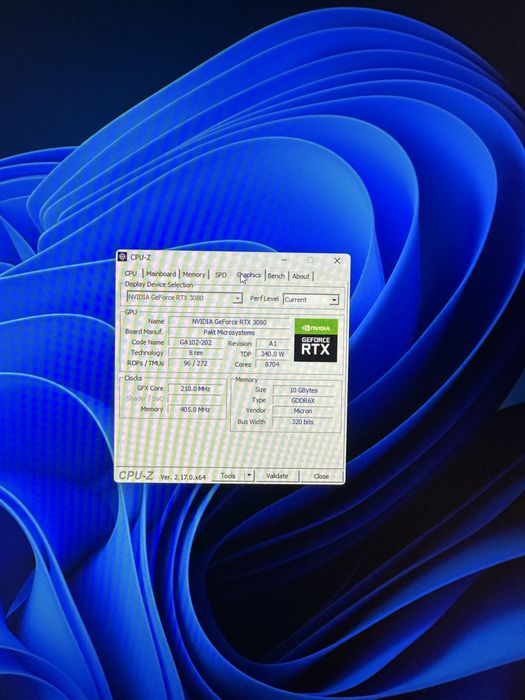Screen dimensions: 525x700
Task: Click the Micron vendor value
Action: (303, 411)
